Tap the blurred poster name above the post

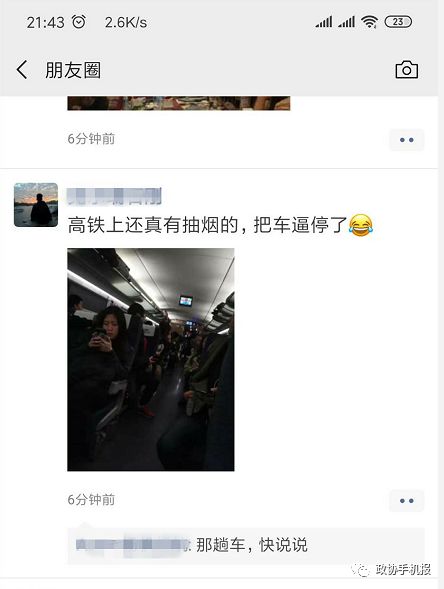[x=114, y=196]
